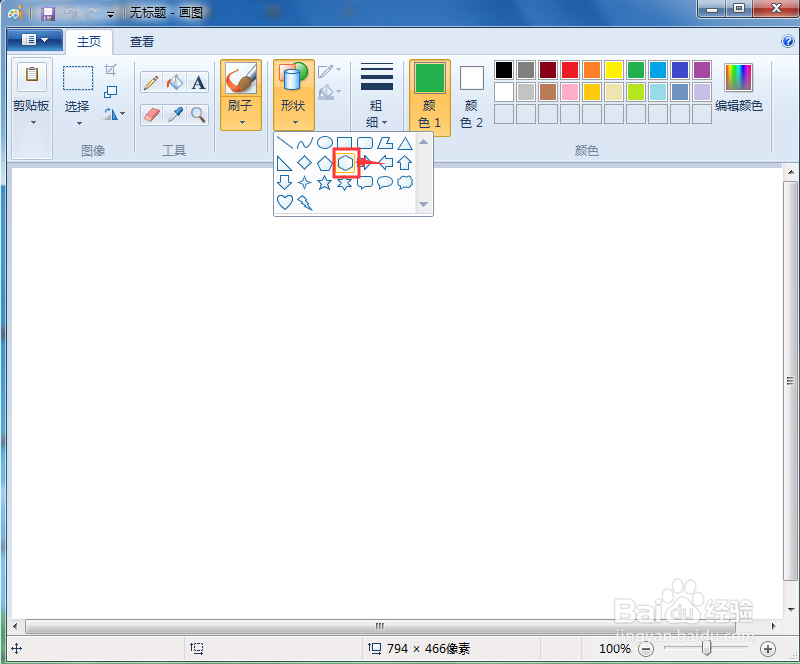
Task: Toggle 颜色 2 as active color
Action: 471,97
